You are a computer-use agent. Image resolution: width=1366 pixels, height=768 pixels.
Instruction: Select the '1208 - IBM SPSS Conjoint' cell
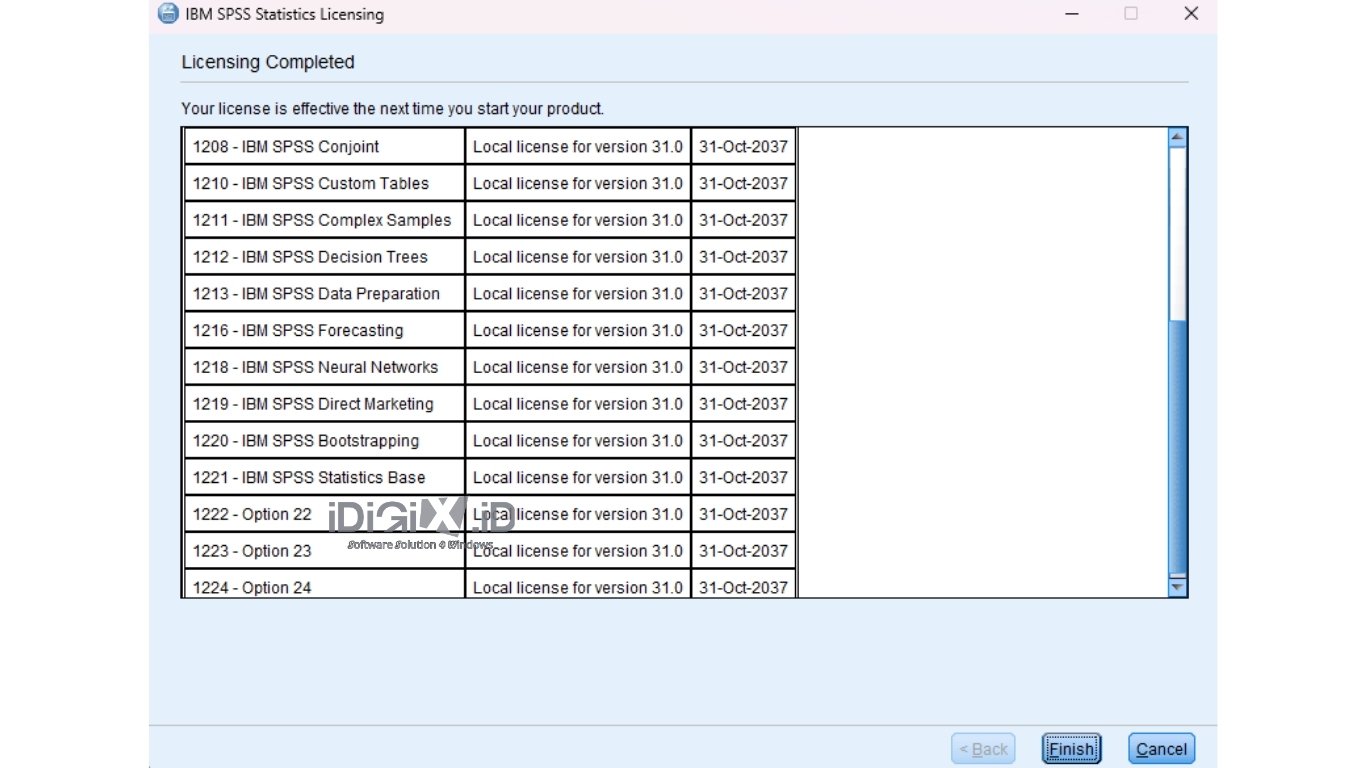(x=325, y=147)
